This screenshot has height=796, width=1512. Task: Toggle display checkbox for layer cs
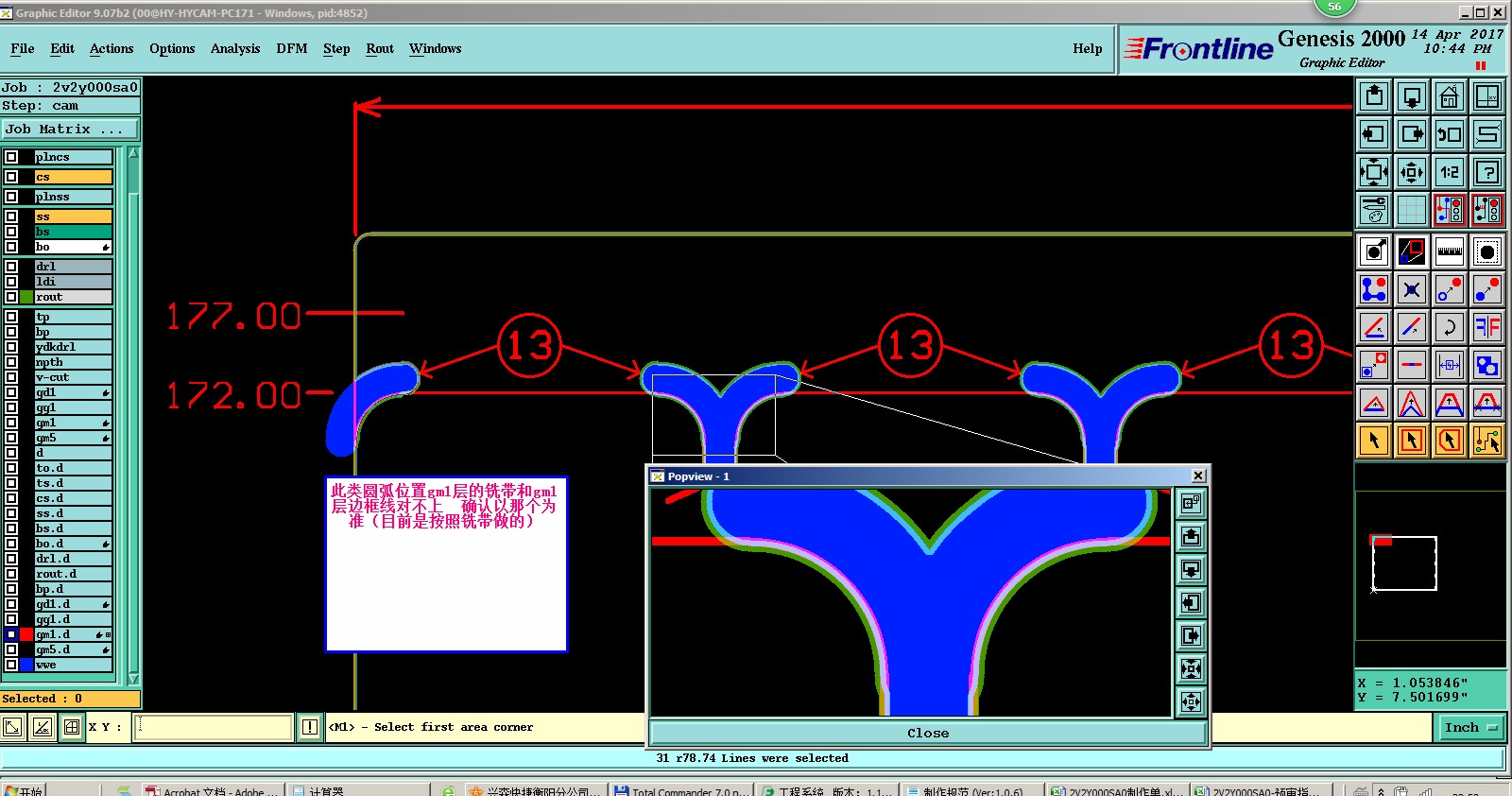pos(11,177)
